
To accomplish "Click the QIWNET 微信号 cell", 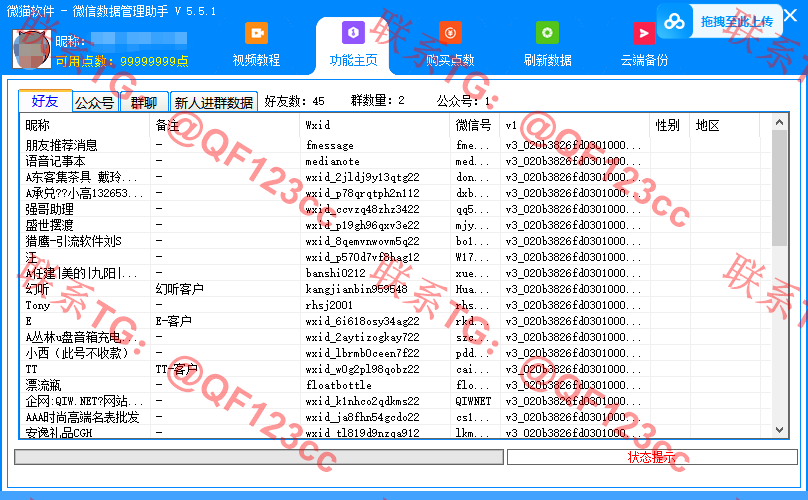I will (x=474, y=401).
